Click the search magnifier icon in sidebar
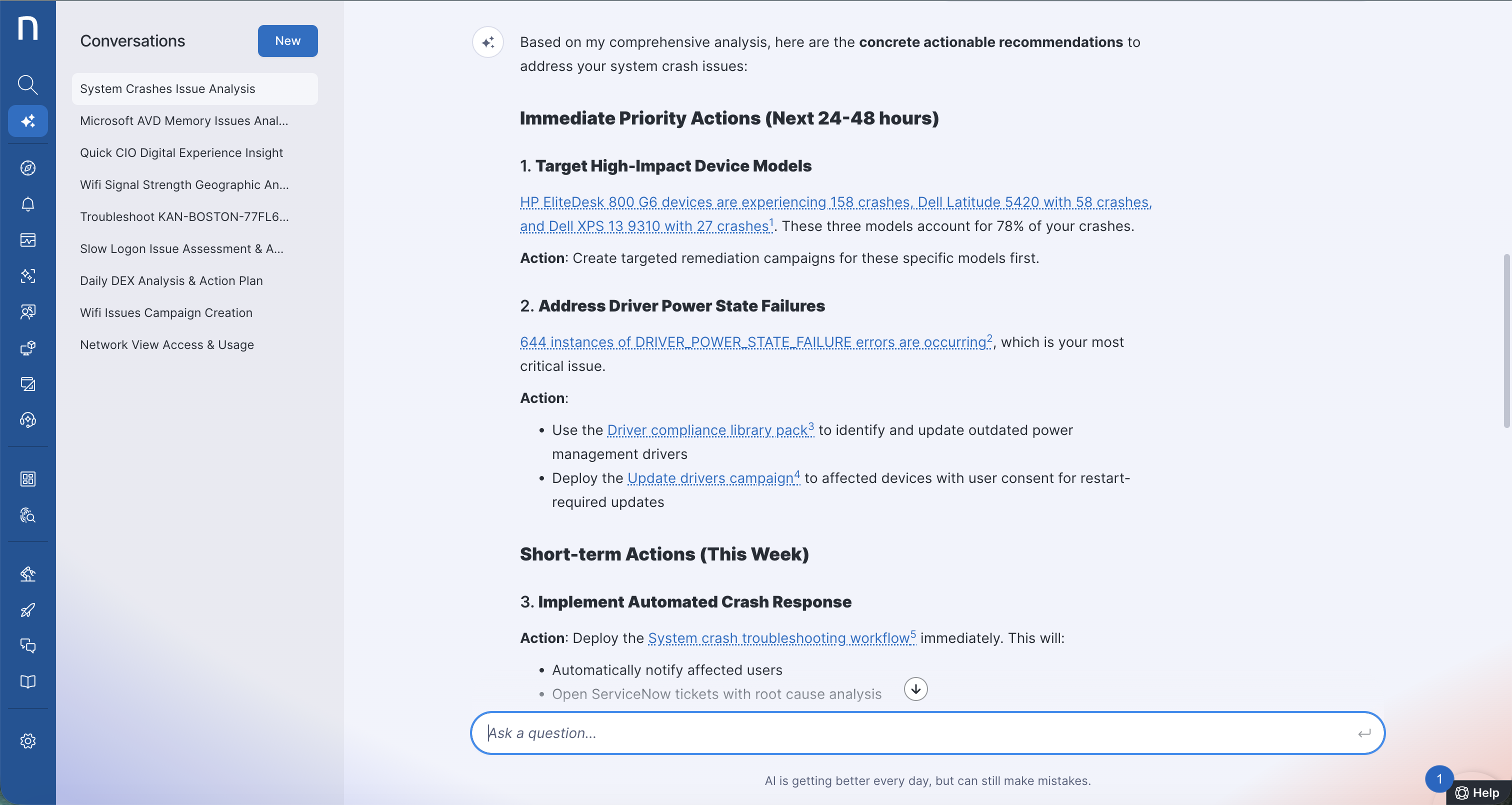The height and width of the screenshot is (805, 1512). (27, 84)
